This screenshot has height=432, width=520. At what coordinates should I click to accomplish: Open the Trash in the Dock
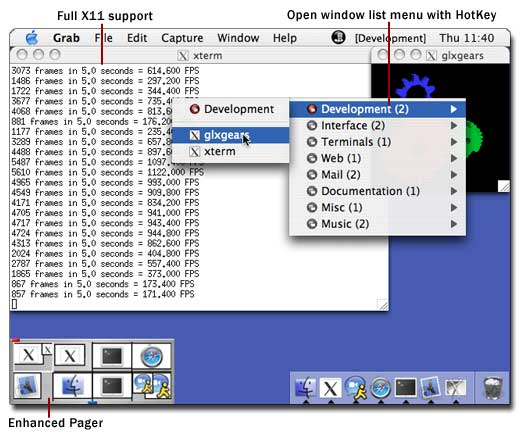[x=493, y=388]
